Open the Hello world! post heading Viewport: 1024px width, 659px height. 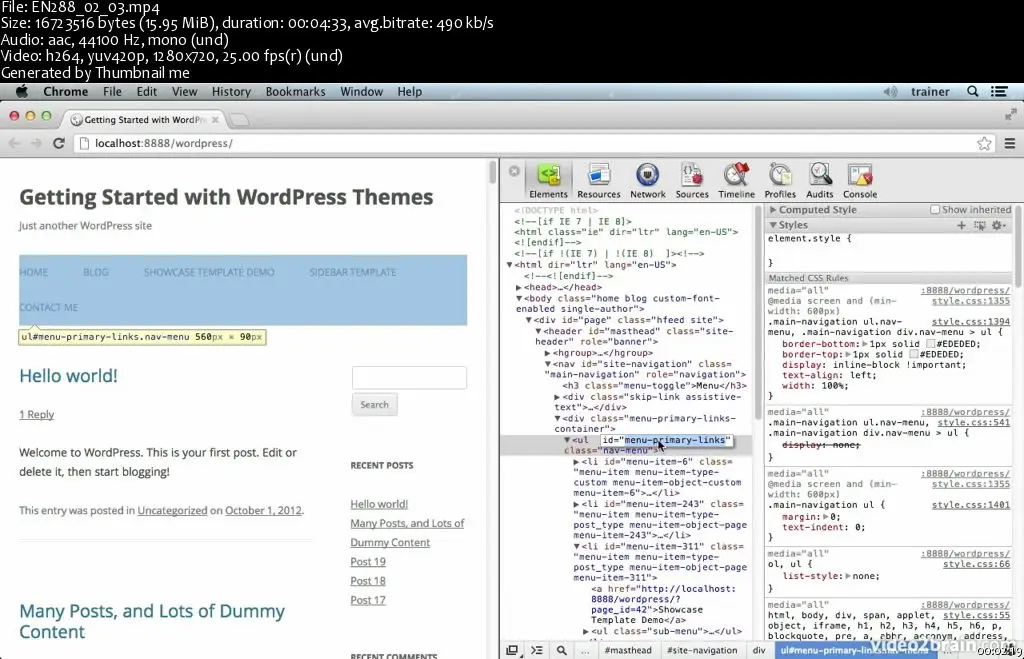[x=69, y=376]
